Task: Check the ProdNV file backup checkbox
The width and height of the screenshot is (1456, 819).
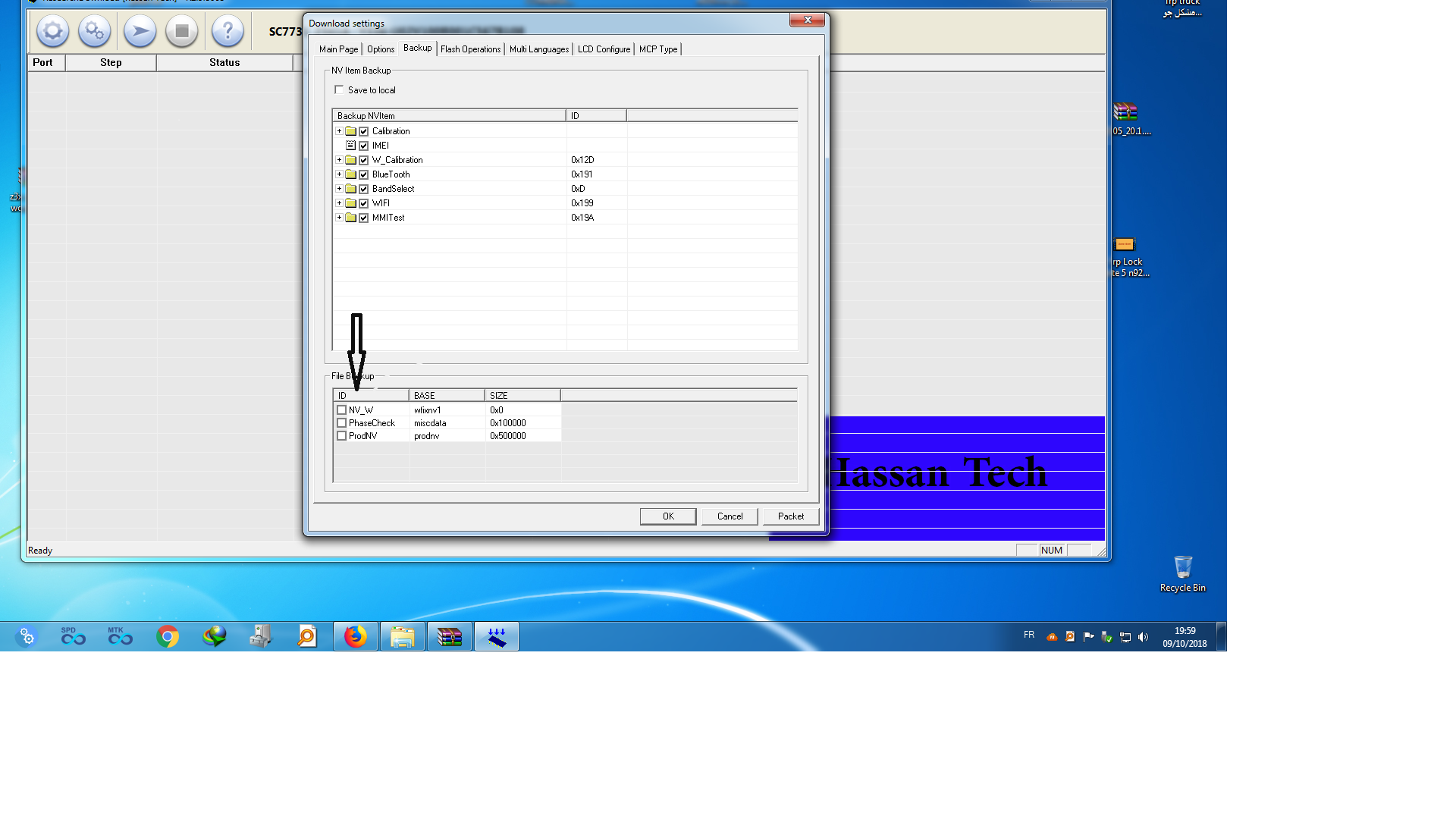Action: click(x=342, y=436)
